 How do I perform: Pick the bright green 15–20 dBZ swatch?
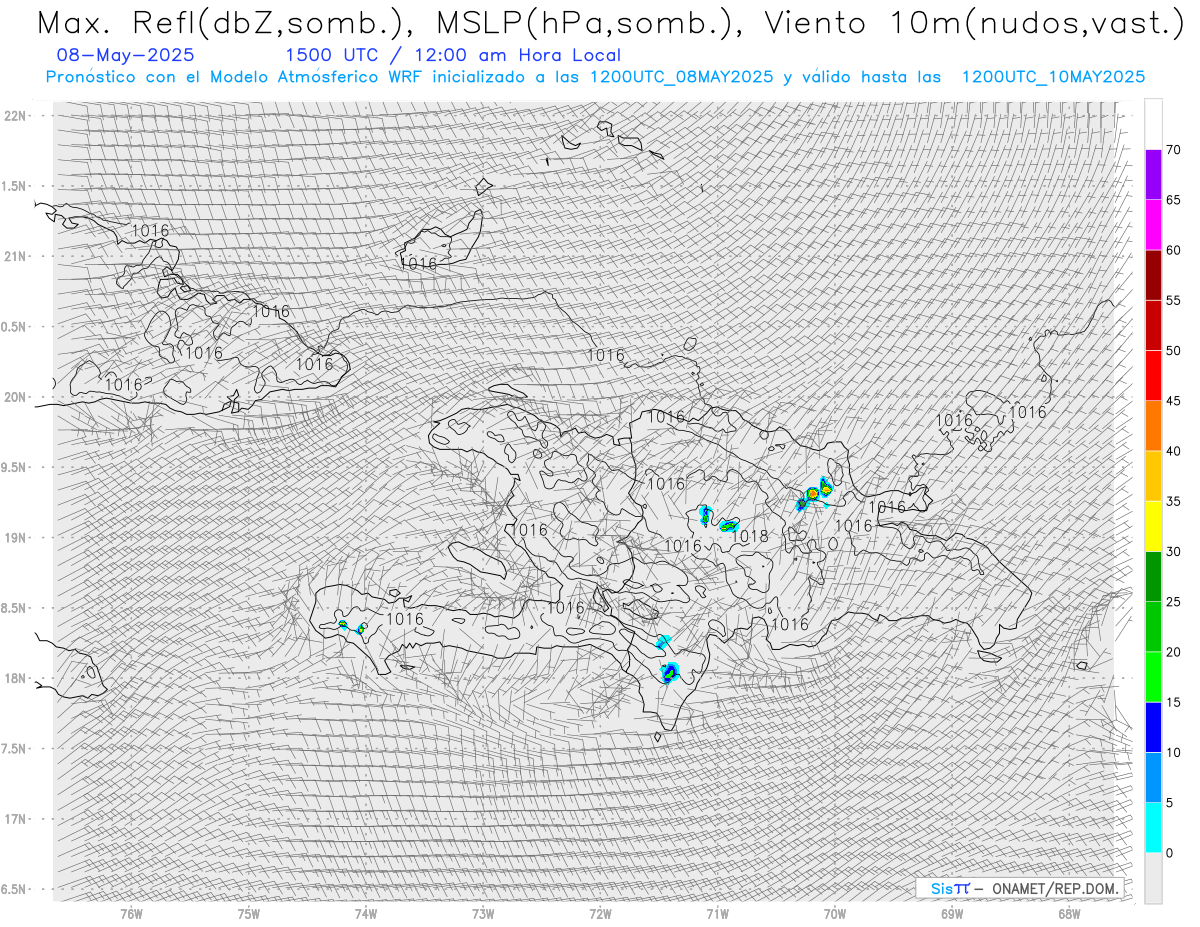point(1153,677)
